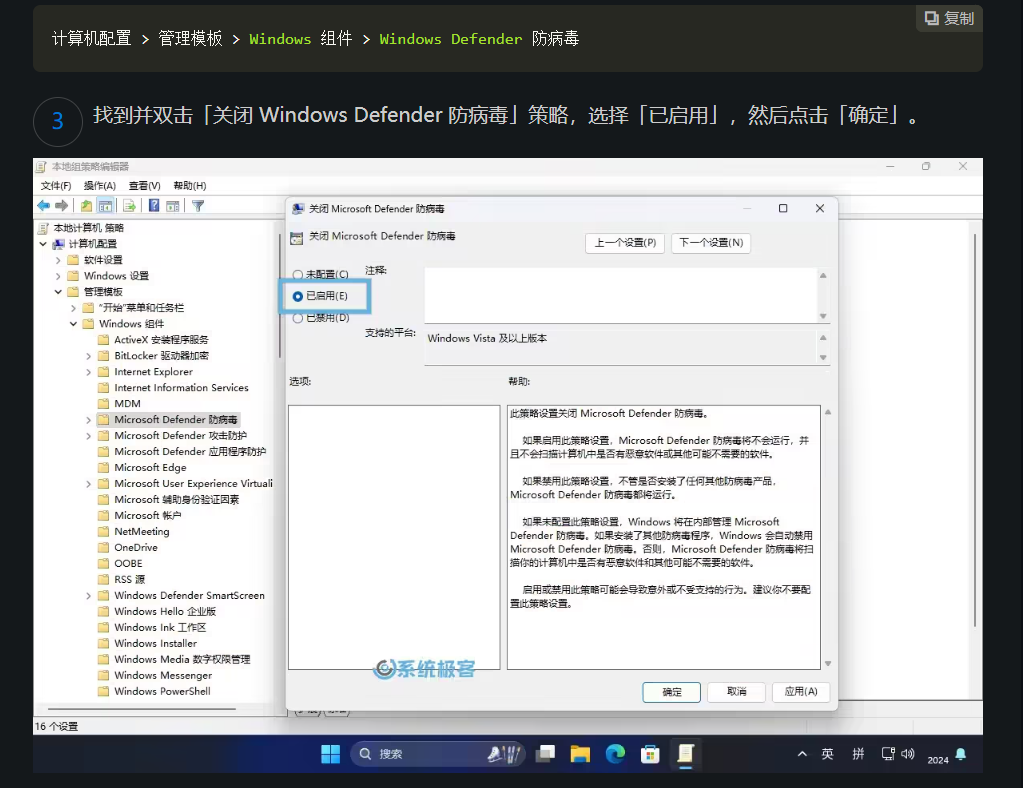Click the Back arrow in the toolbar

[43, 206]
